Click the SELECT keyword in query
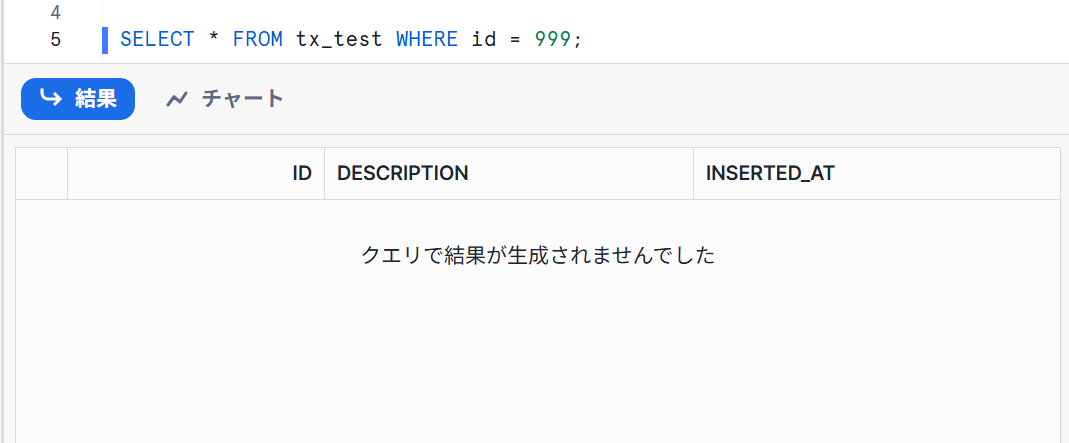1069x443 pixels. (157, 40)
